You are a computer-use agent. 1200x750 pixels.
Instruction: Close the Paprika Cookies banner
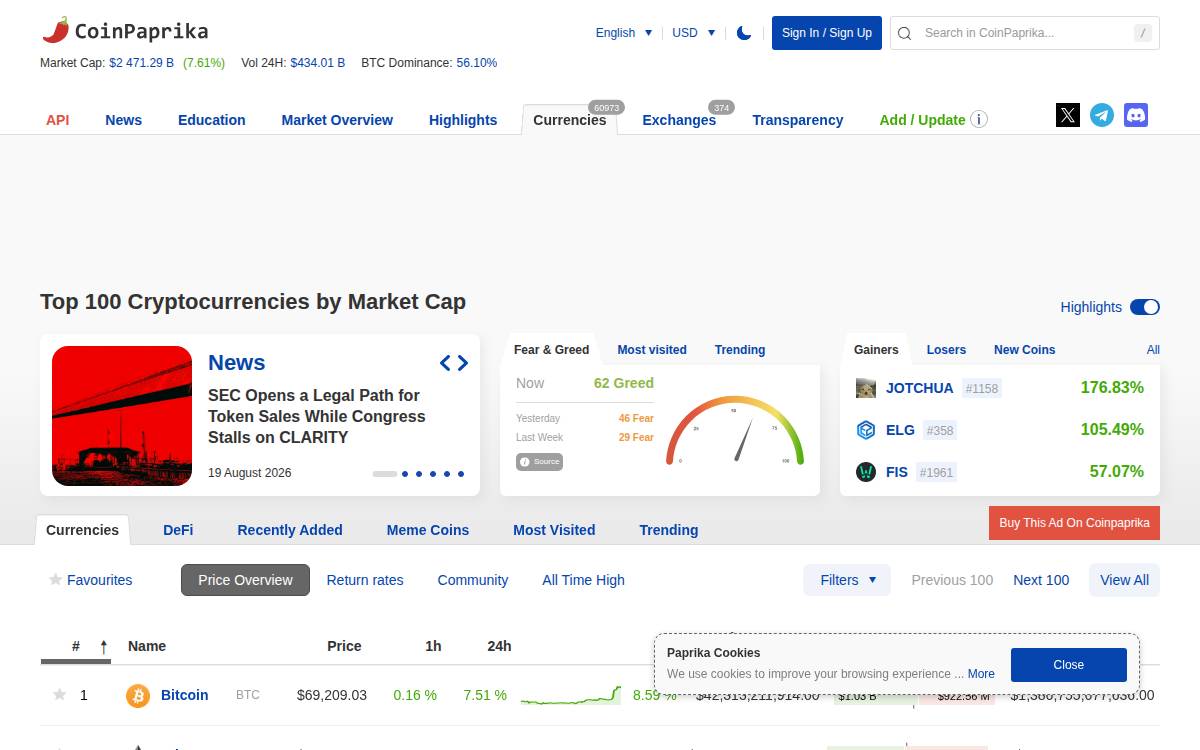(x=1069, y=665)
